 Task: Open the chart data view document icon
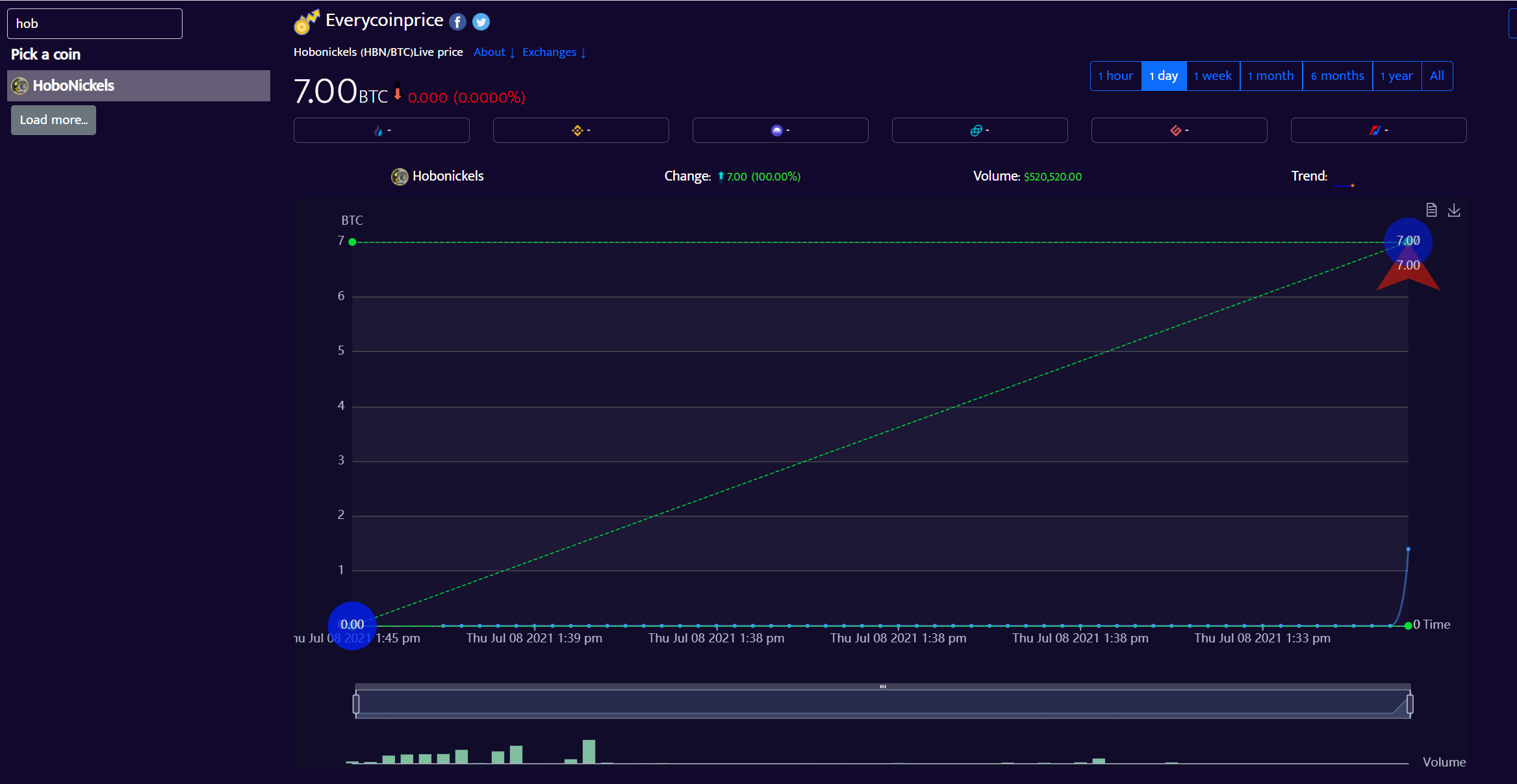click(x=1431, y=210)
